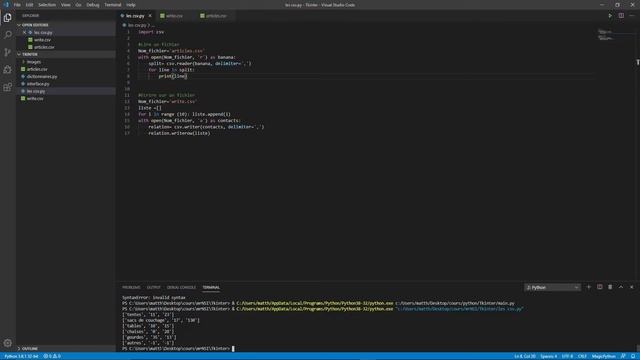The height and width of the screenshot is (360, 640).
Task: Switch to the Output panel tab
Action: (x=153, y=287)
